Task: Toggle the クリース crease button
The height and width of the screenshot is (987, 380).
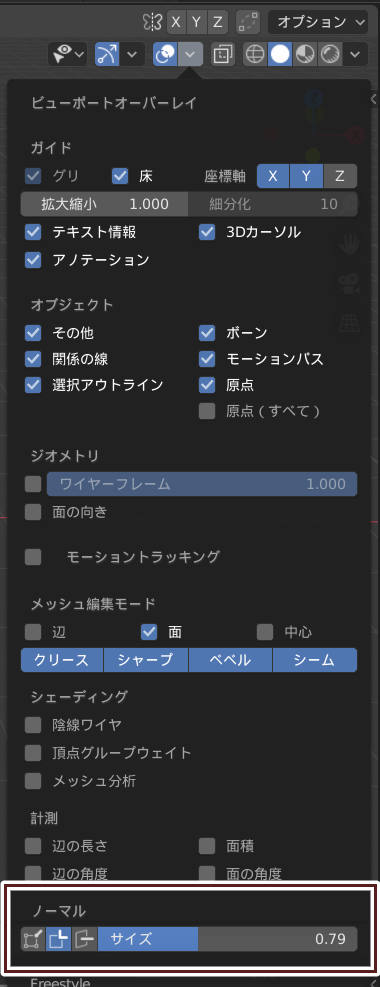Action: click(62, 660)
